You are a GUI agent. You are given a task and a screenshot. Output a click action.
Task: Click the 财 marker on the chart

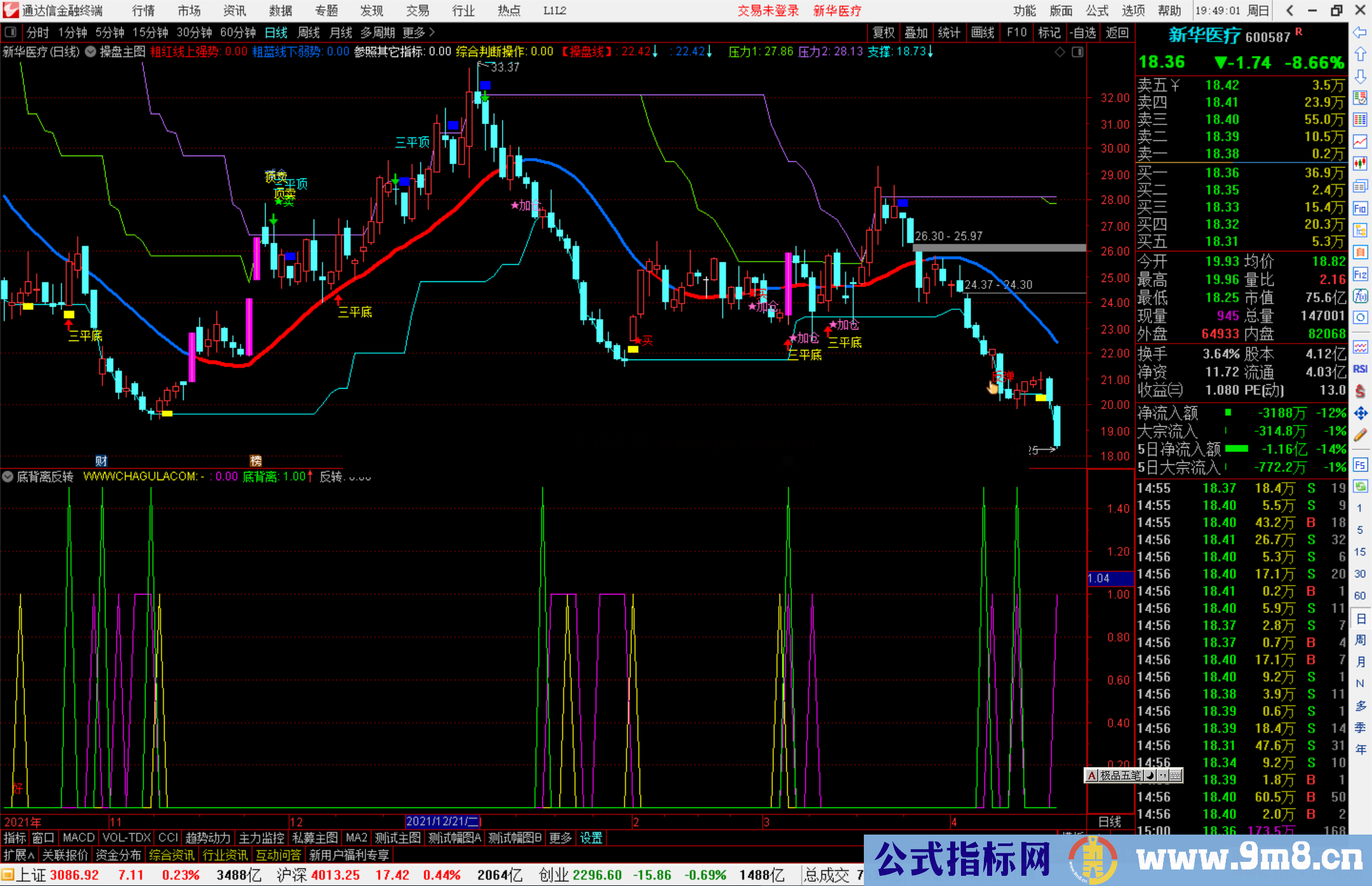point(101,460)
